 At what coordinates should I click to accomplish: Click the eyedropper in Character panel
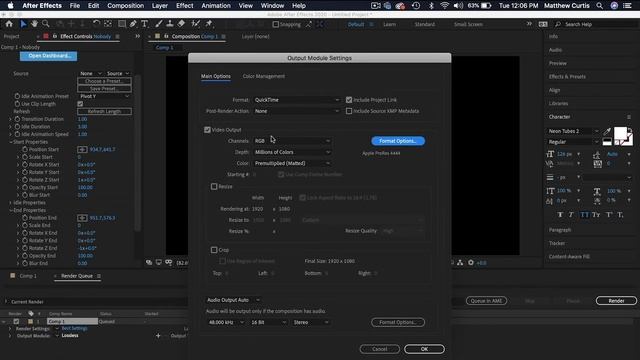pyautogui.click(x=607, y=131)
